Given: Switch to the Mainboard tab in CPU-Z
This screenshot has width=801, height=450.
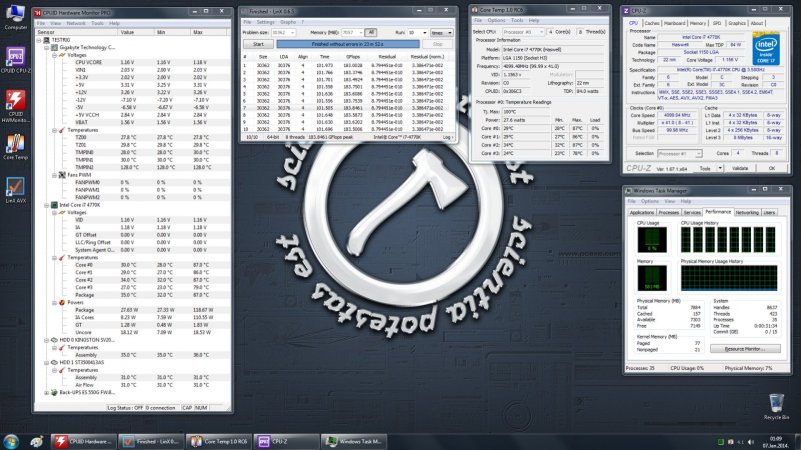Looking at the screenshot, I should coord(674,23).
